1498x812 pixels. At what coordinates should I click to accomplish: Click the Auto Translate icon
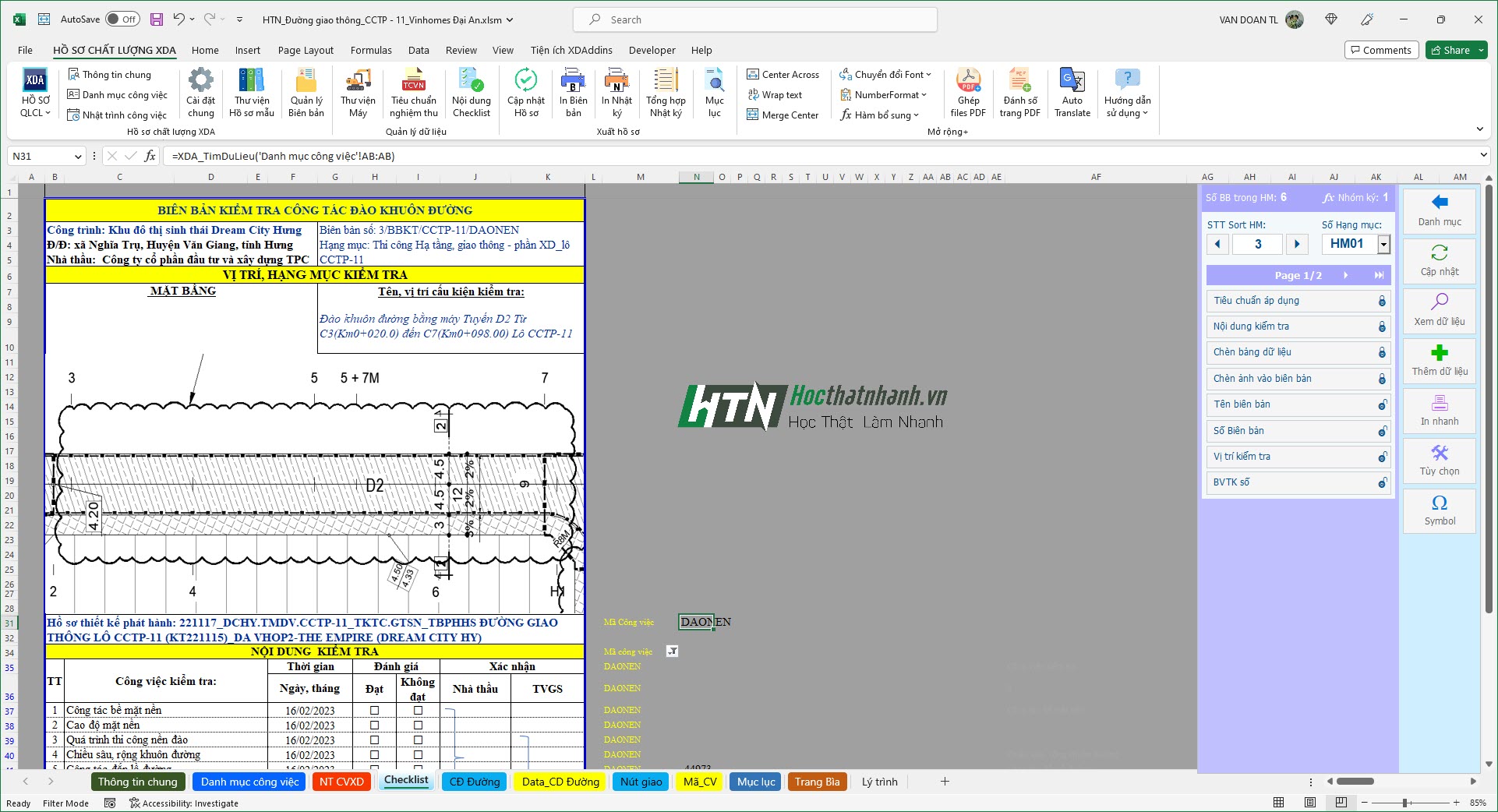(1072, 87)
